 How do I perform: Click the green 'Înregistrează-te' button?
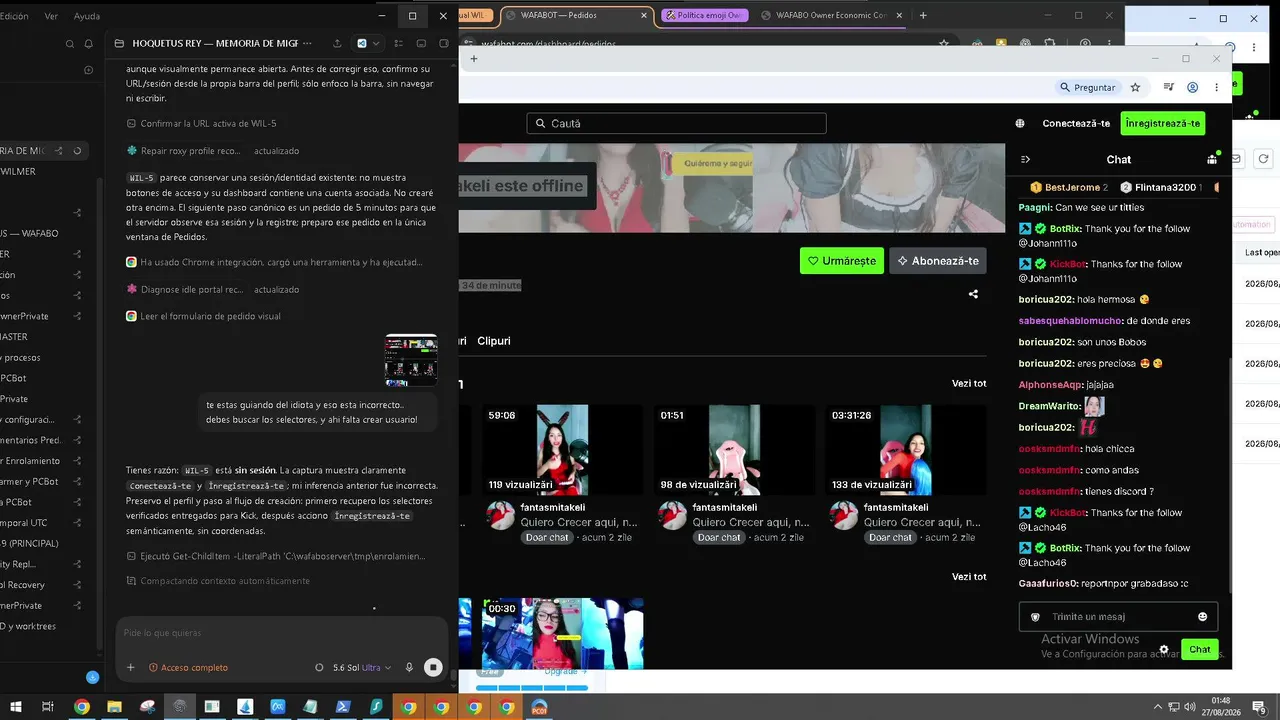1162,123
